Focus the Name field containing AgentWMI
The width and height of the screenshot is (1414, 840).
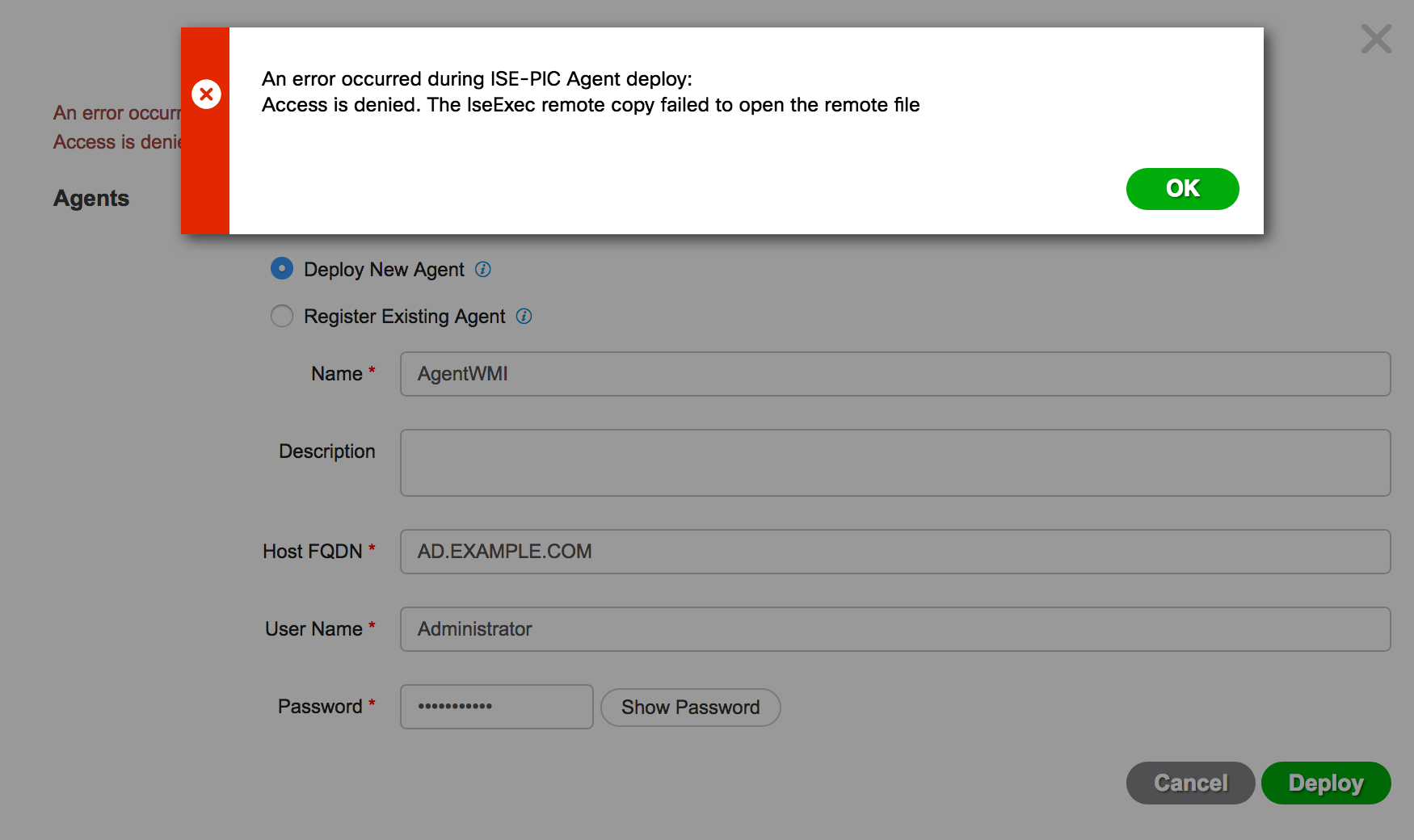coord(895,374)
